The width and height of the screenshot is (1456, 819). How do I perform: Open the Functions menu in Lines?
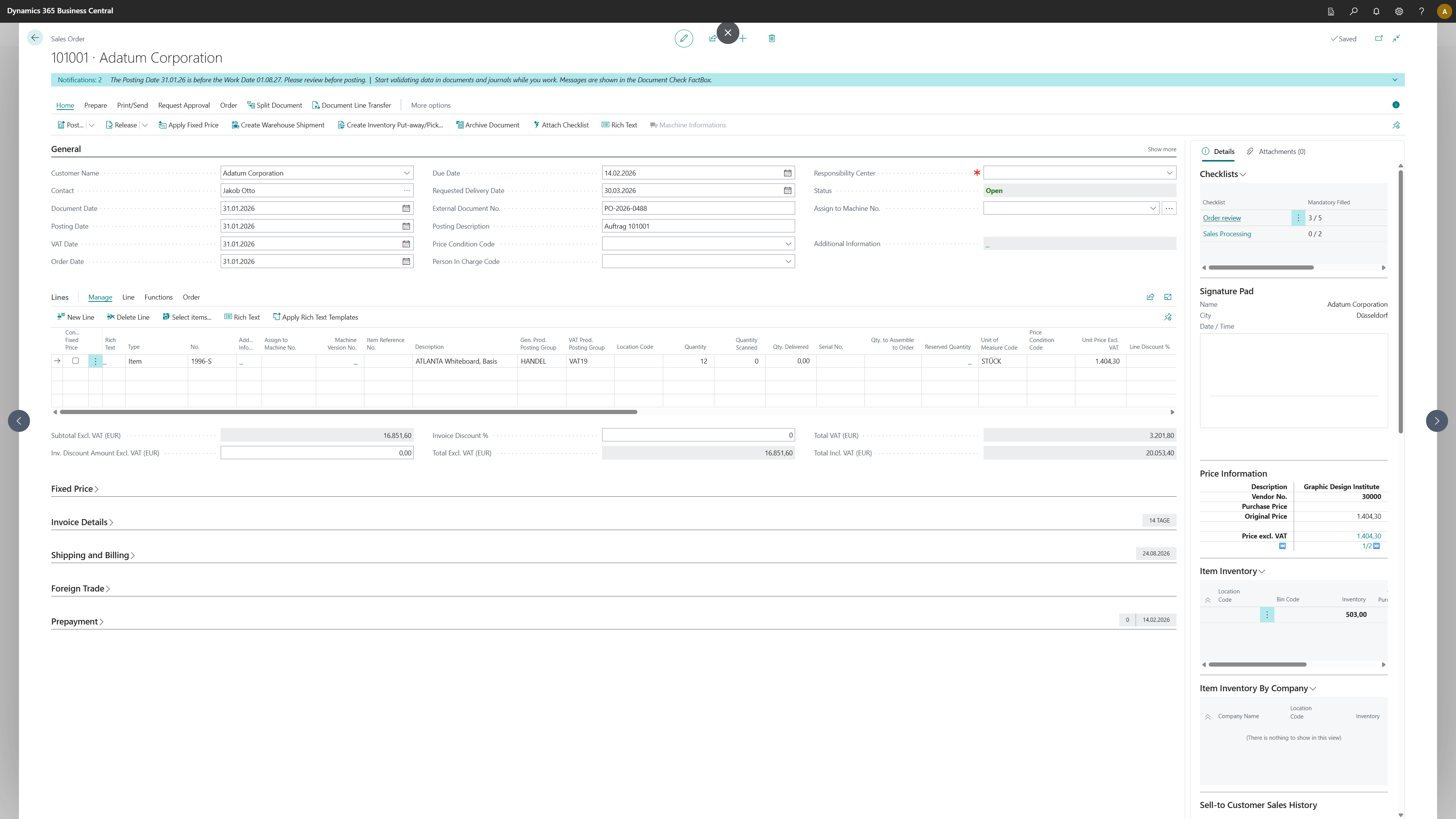158,297
